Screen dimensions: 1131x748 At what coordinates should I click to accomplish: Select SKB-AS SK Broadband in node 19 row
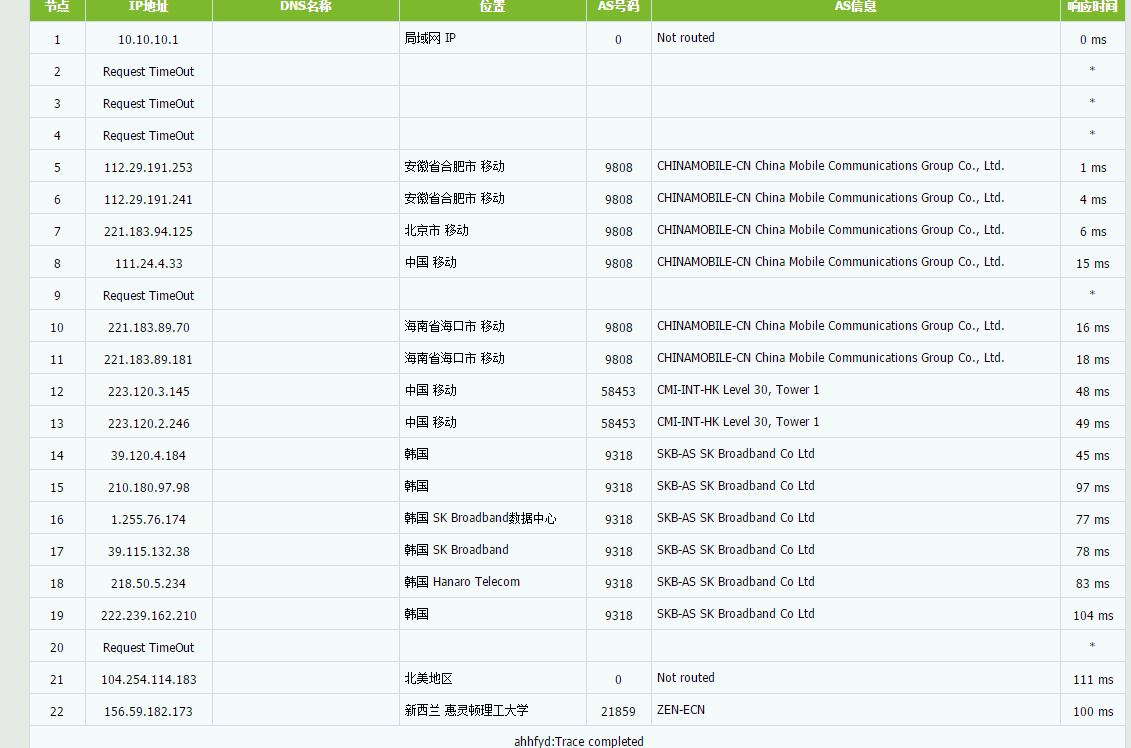coord(736,614)
